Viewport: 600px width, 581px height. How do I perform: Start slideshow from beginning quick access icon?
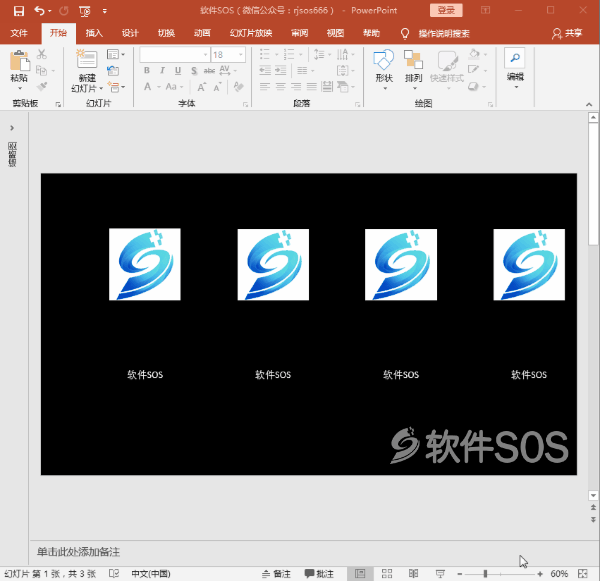(85, 11)
